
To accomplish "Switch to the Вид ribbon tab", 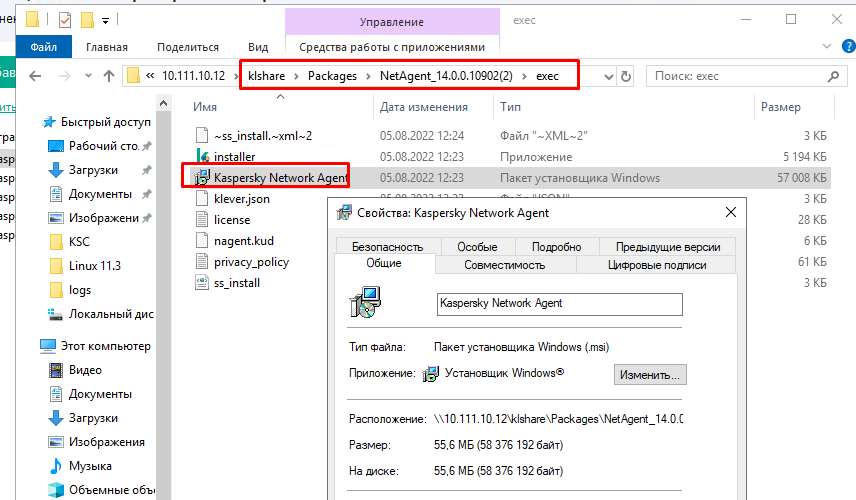I will [x=258, y=47].
